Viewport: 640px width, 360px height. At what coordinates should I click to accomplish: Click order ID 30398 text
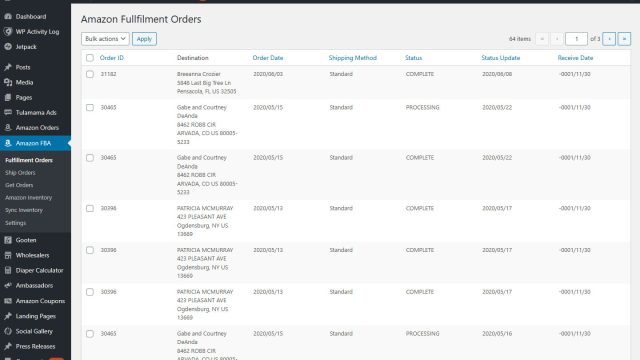108,208
